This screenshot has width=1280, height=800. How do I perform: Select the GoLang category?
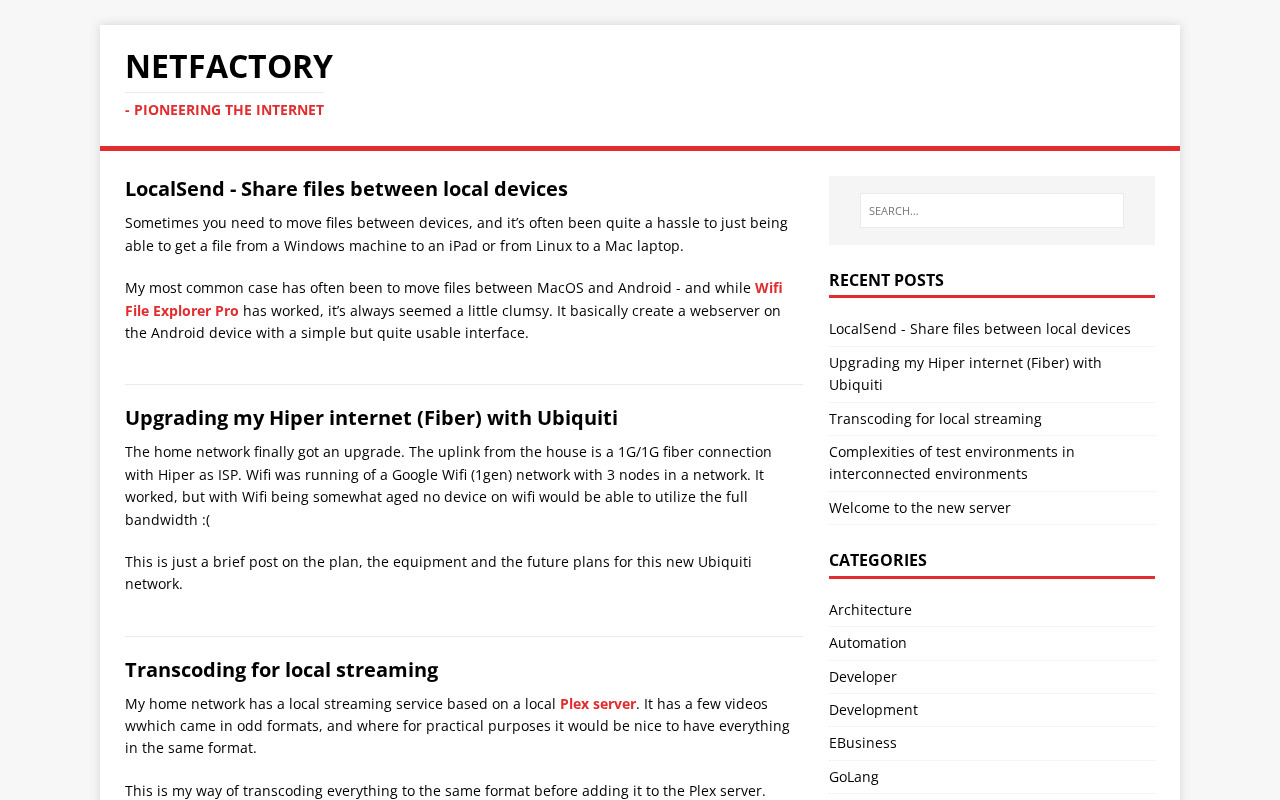pos(854,777)
